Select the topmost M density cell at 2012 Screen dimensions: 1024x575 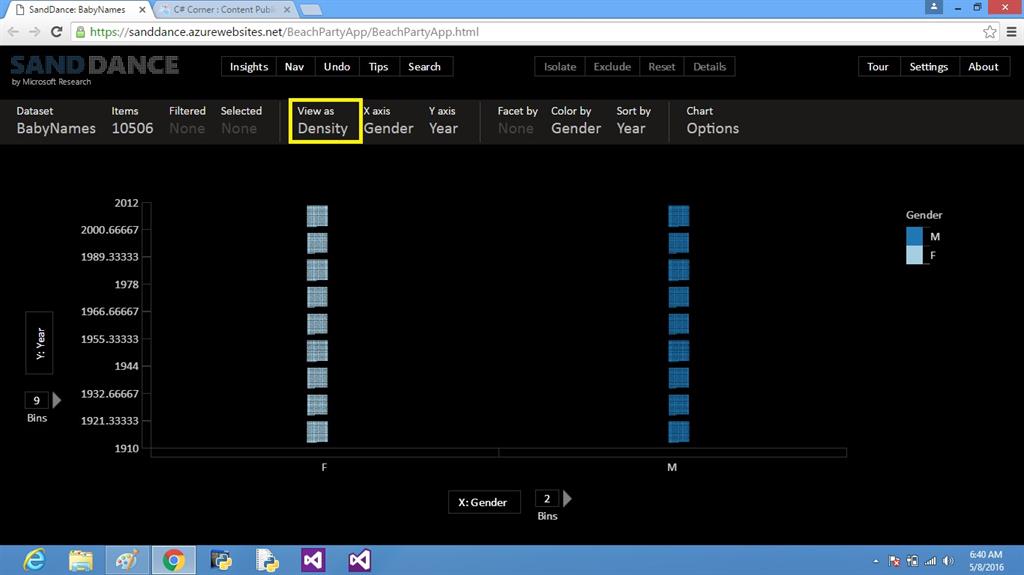coord(679,216)
